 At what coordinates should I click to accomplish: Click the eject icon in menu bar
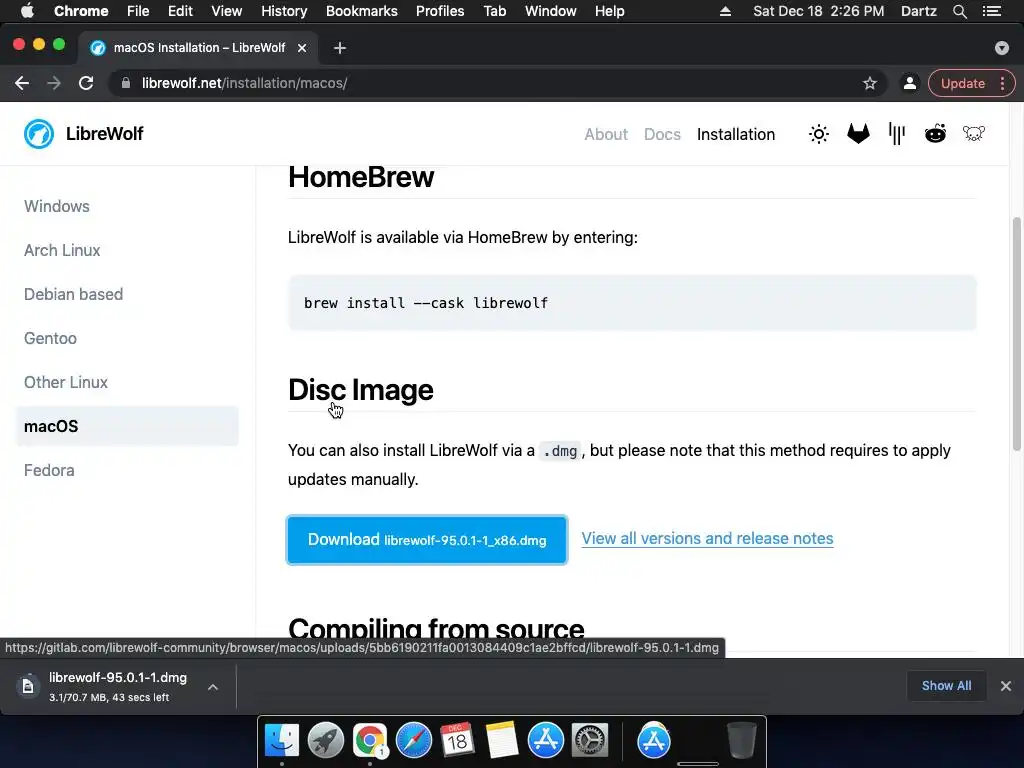(x=725, y=11)
